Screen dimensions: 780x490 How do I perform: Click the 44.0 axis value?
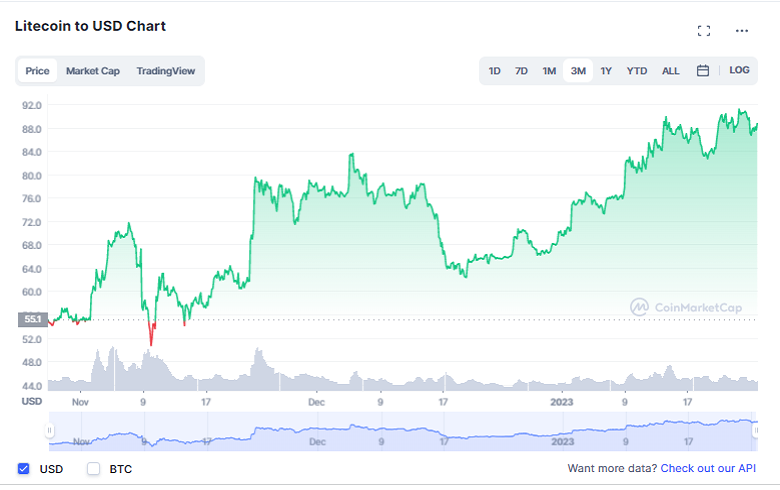(32, 386)
